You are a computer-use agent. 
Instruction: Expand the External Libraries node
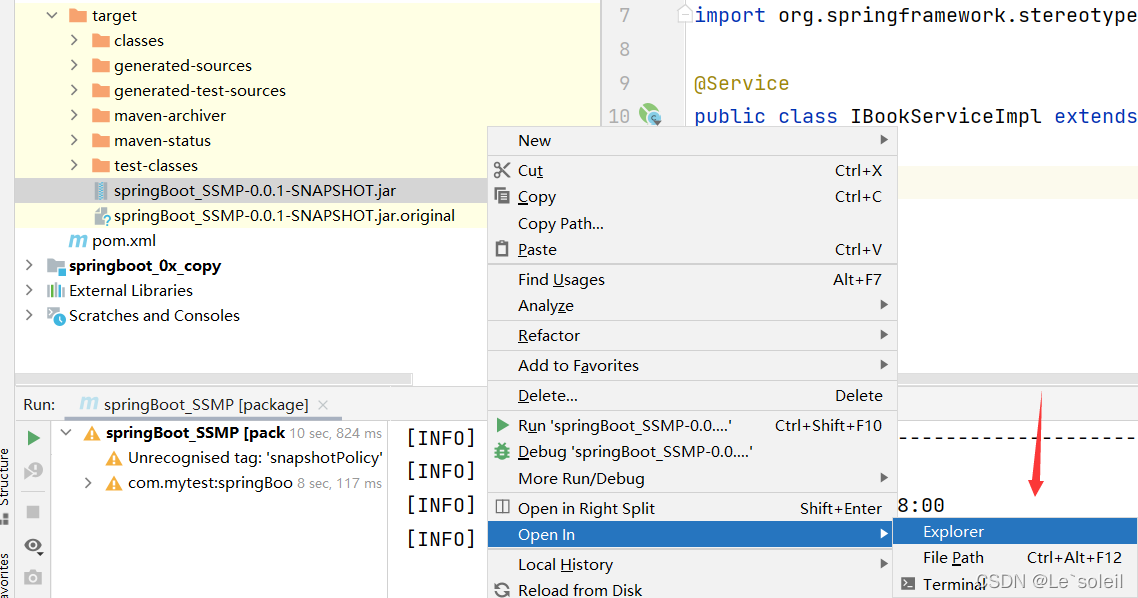(x=30, y=291)
